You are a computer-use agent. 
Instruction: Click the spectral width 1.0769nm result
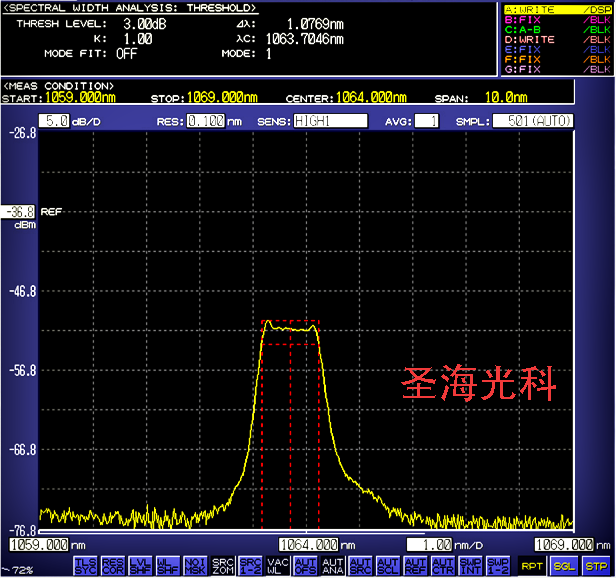pos(315,24)
